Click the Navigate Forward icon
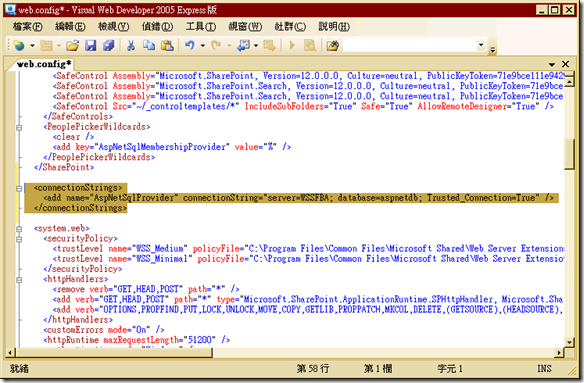The image size is (584, 383). tap(269, 46)
